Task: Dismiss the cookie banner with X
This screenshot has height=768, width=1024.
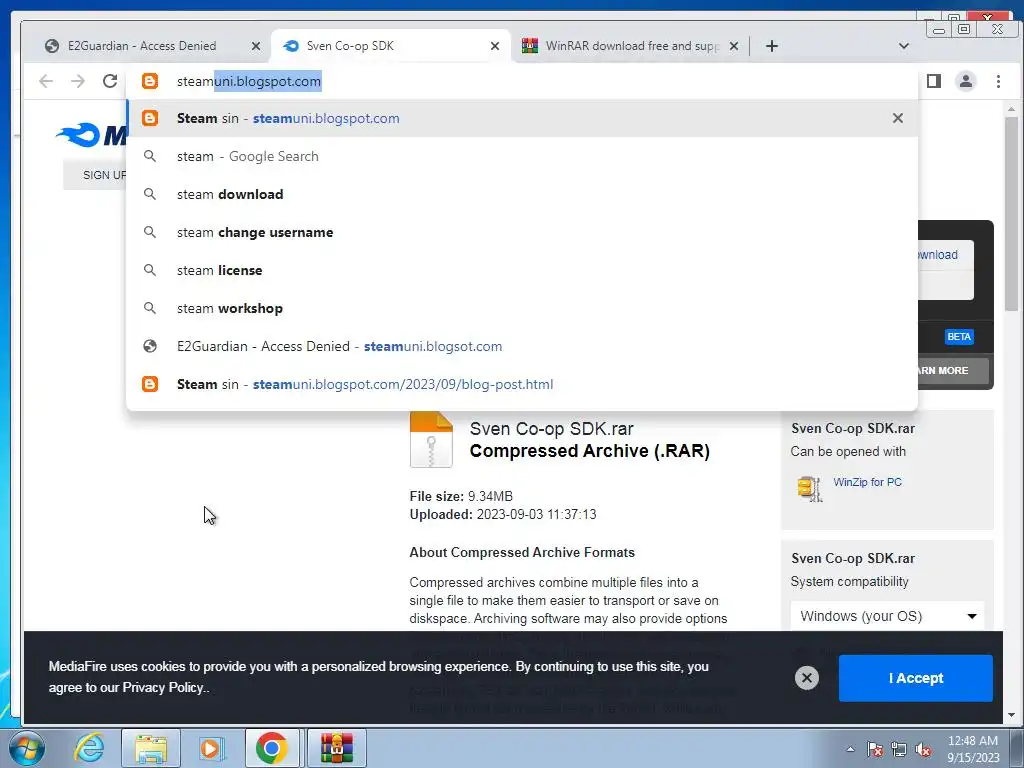Action: point(807,678)
